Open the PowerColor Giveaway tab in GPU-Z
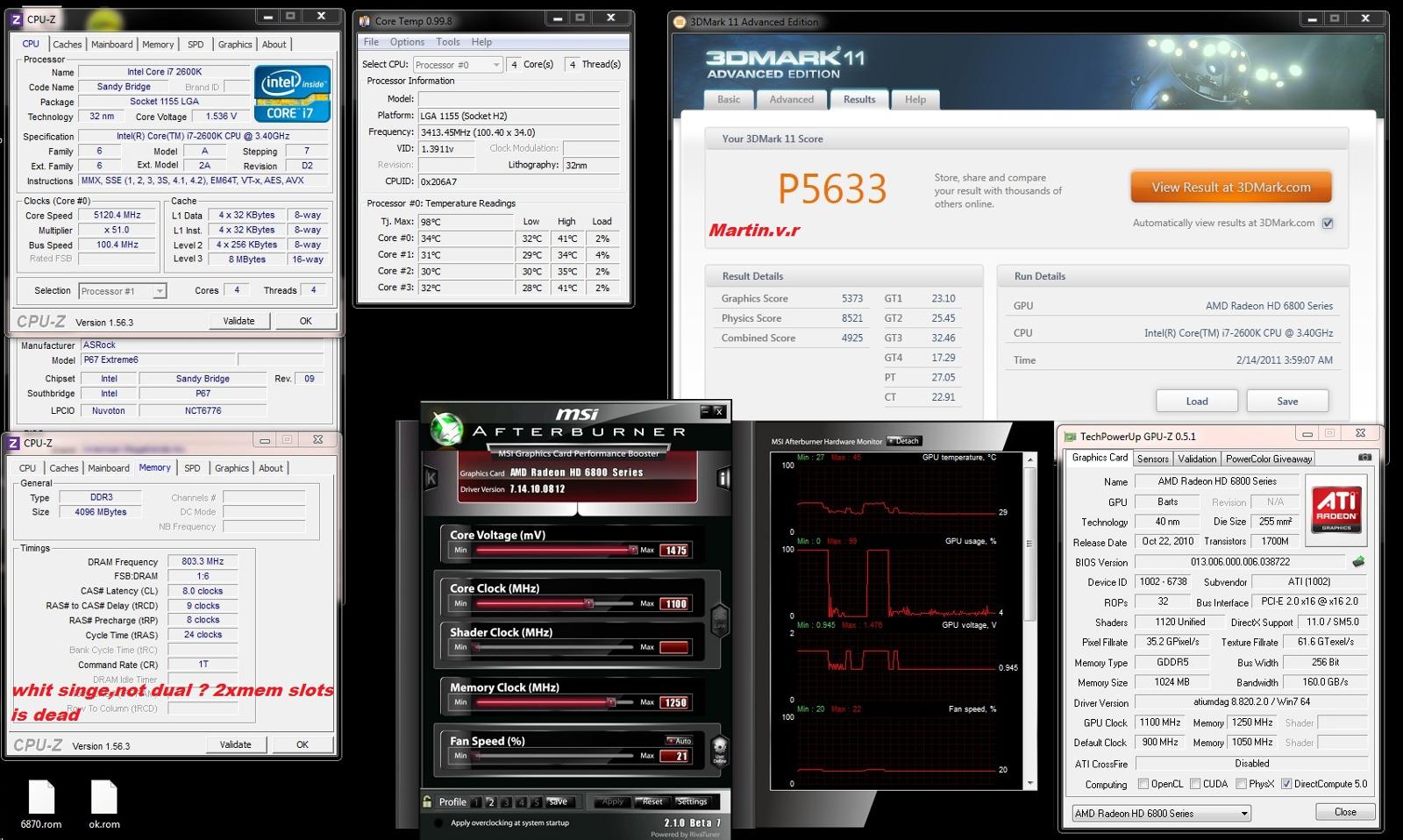Image resolution: width=1403 pixels, height=840 pixels. [x=1269, y=459]
